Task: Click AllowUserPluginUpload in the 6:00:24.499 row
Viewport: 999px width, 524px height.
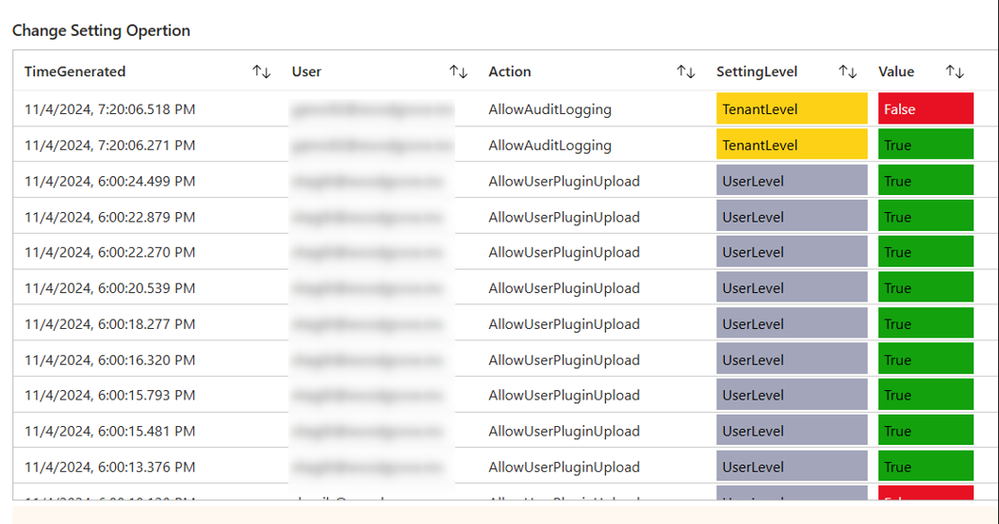Action: [564, 182]
